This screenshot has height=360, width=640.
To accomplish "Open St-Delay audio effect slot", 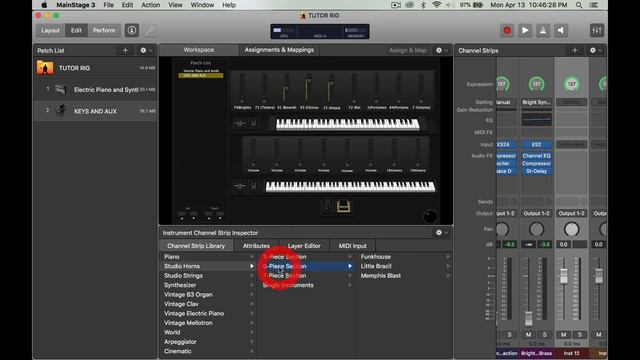I will coord(536,171).
